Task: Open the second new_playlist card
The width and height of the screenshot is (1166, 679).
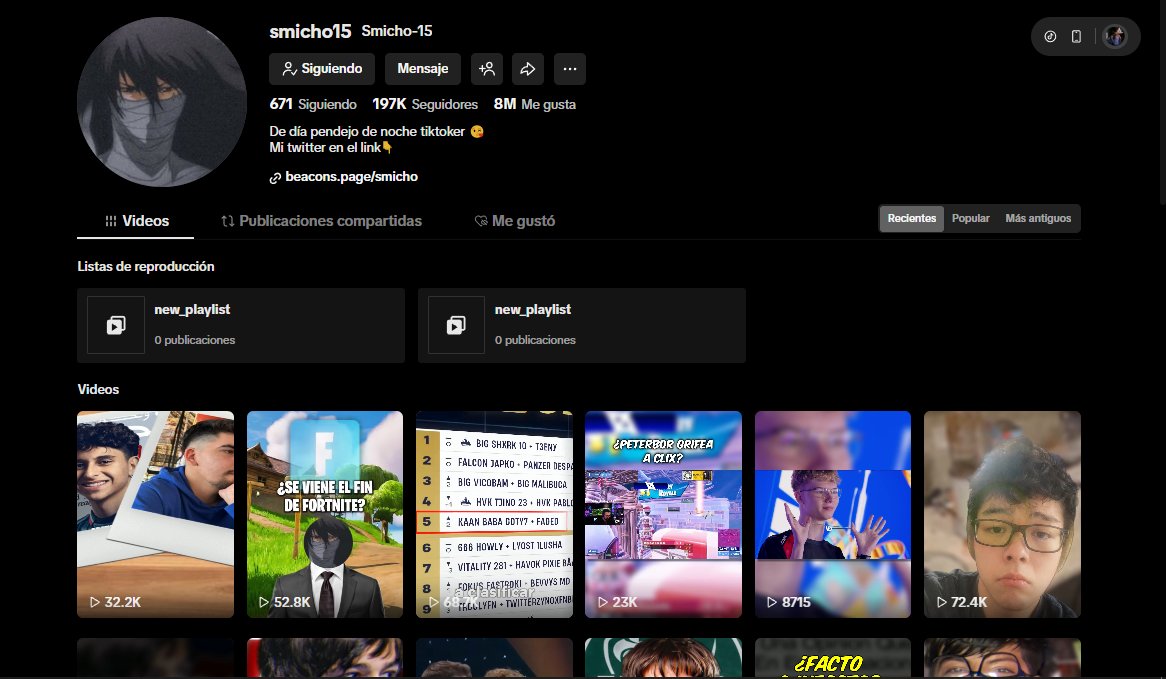Action: tap(582, 325)
